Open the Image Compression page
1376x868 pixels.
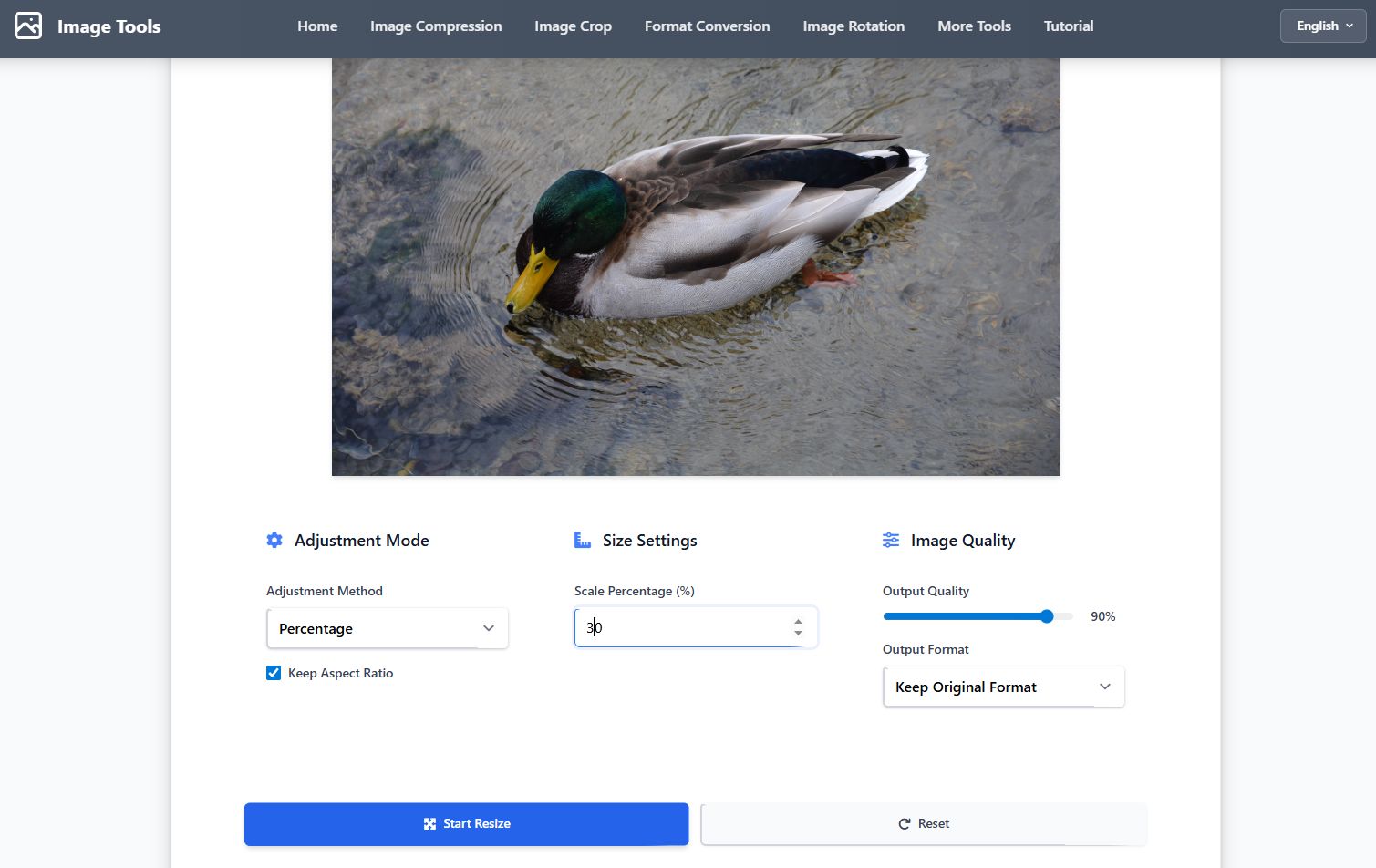coord(436,26)
